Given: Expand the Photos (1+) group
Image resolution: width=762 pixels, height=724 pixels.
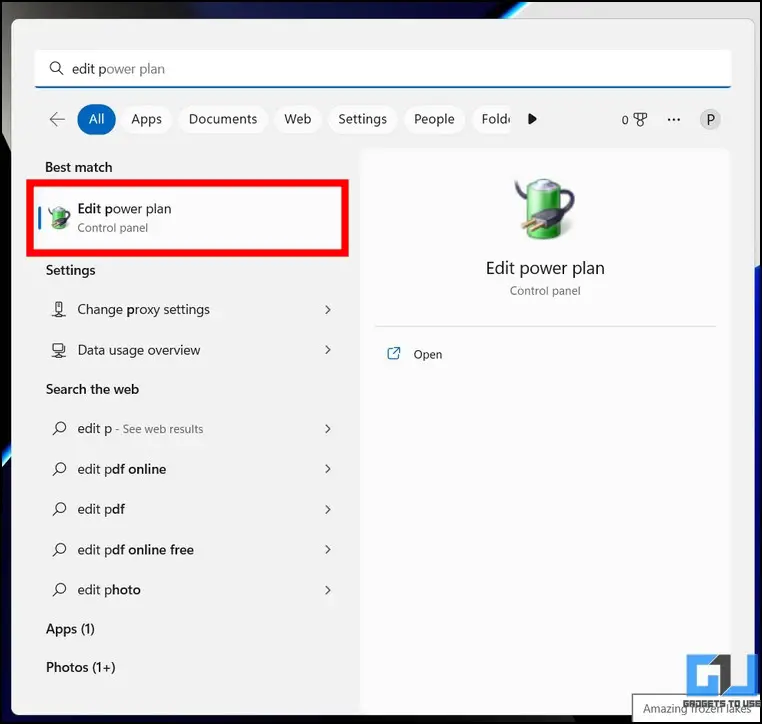Looking at the screenshot, I should tap(81, 667).
